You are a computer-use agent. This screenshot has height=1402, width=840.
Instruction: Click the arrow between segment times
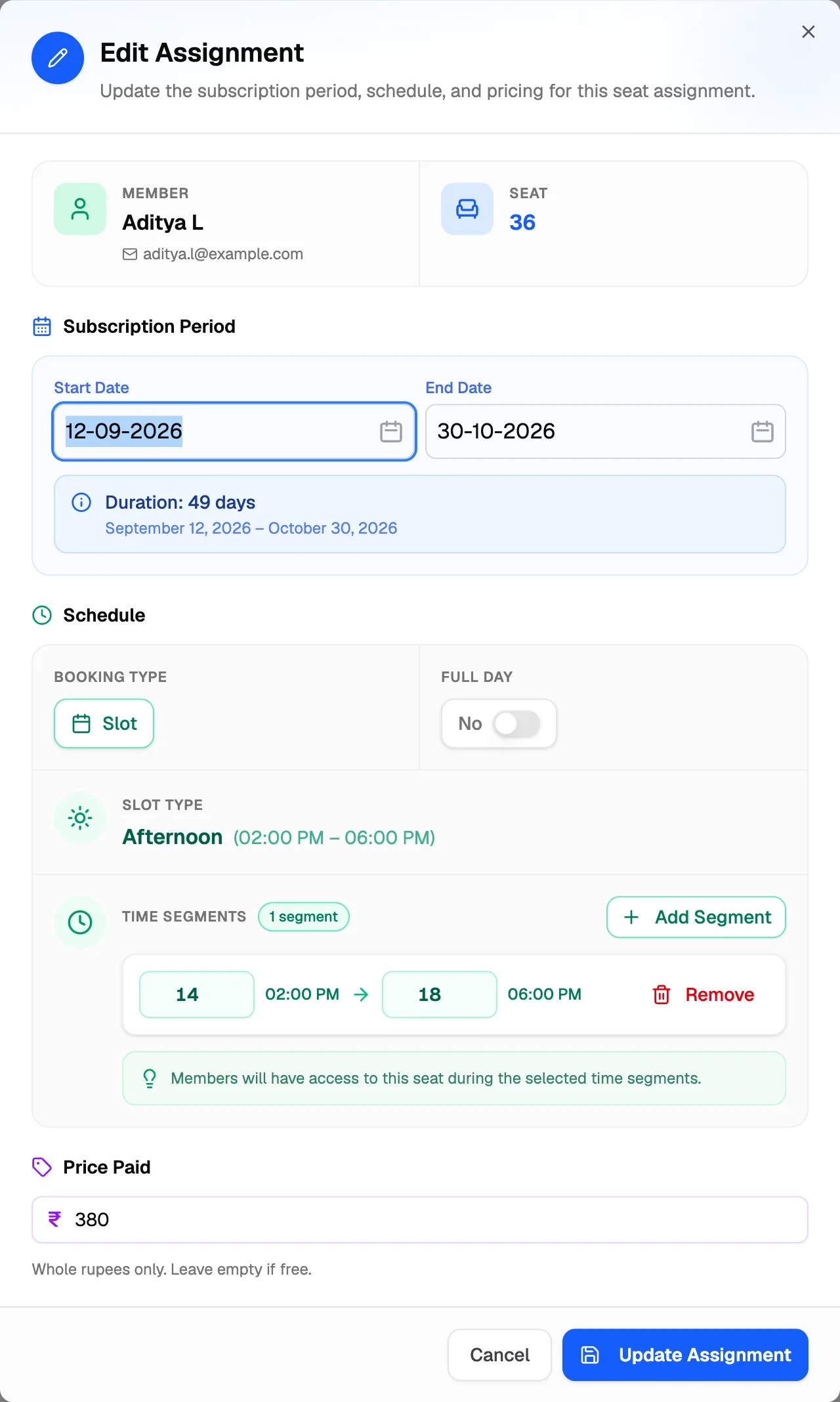tap(361, 994)
